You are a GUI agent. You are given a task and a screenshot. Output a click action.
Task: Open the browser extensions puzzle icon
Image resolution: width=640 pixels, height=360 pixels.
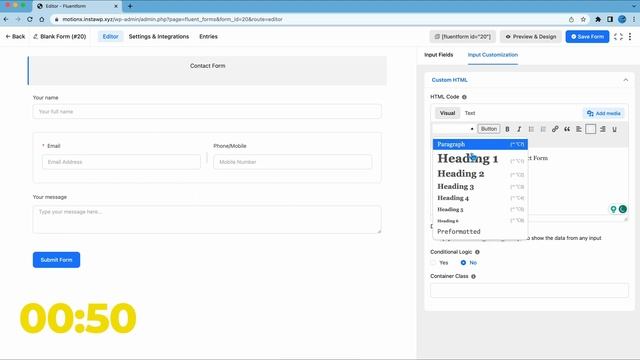tap(598, 19)
